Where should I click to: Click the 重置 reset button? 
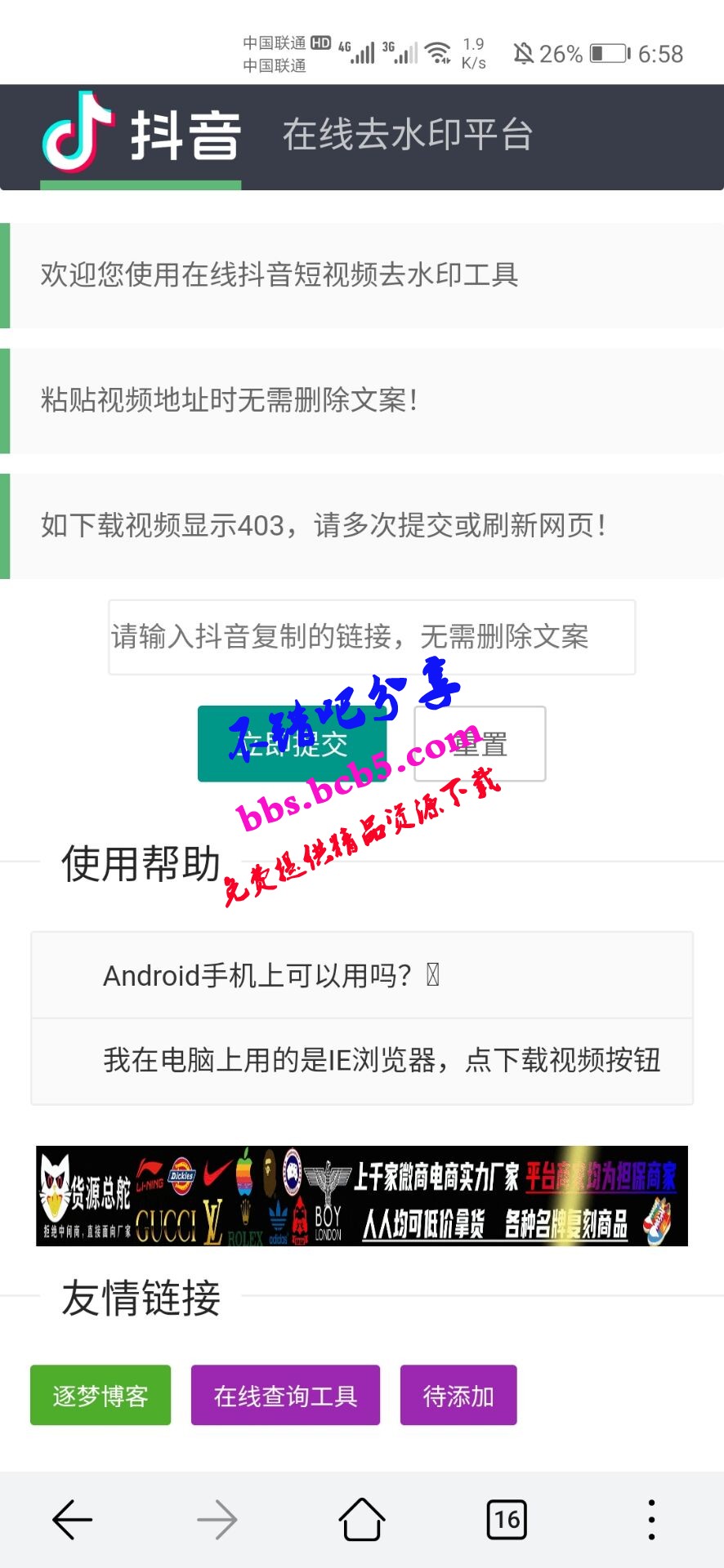pyautogui.click(x=480, y=744)
